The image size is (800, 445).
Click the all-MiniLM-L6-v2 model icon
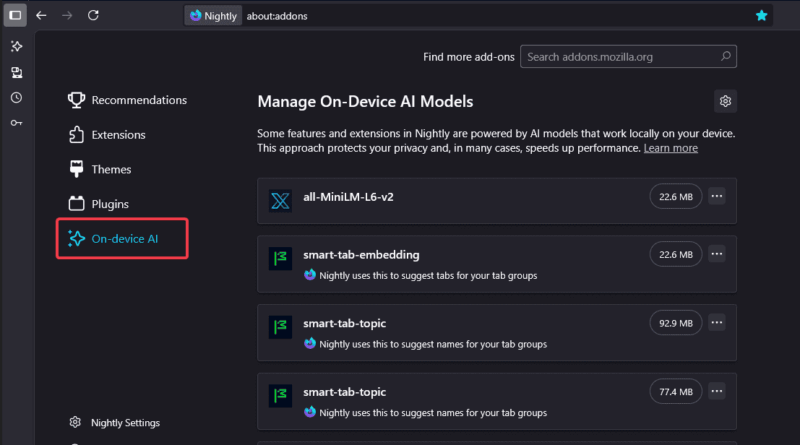tap(280, 201)
